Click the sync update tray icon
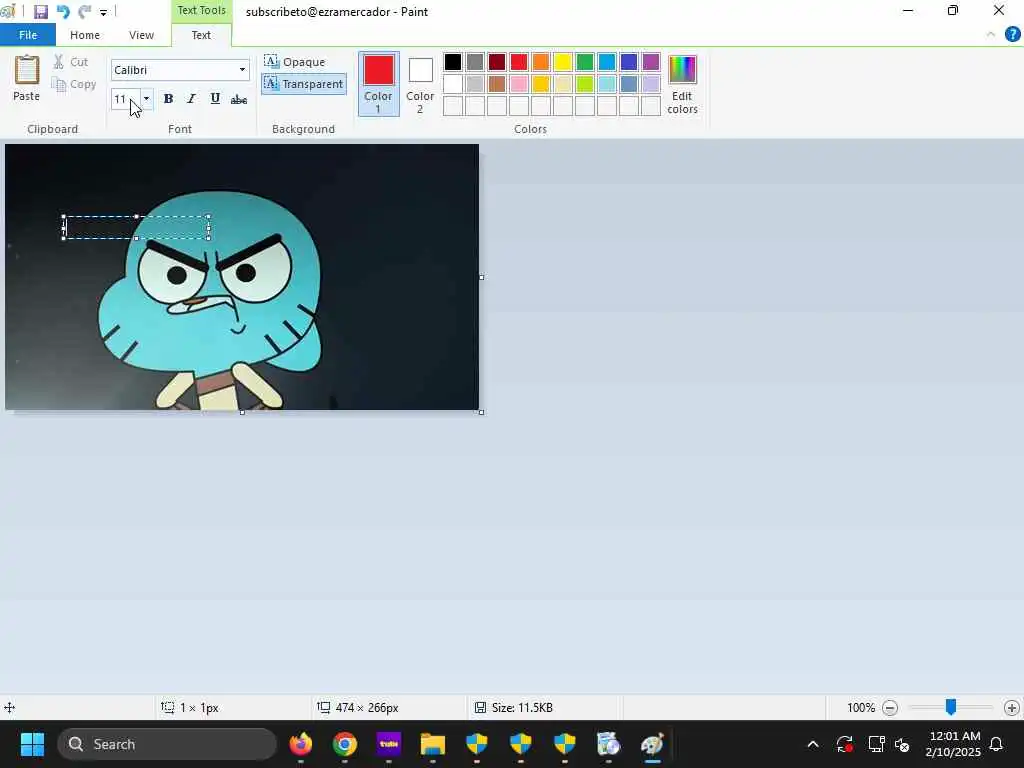1024x768 pixels. (x=844, y=744)
